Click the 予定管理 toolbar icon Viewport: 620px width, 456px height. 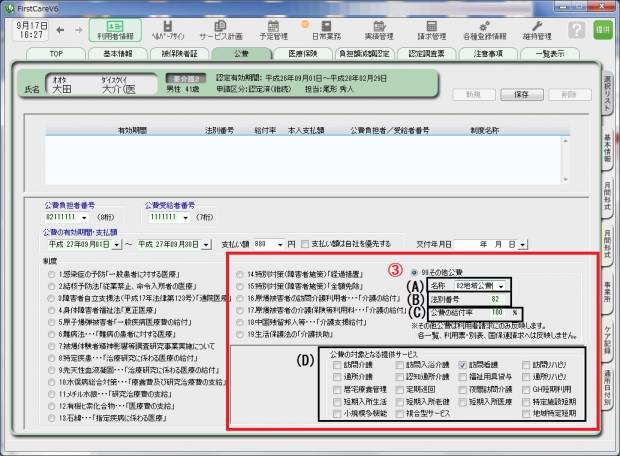tap(273, 30)
